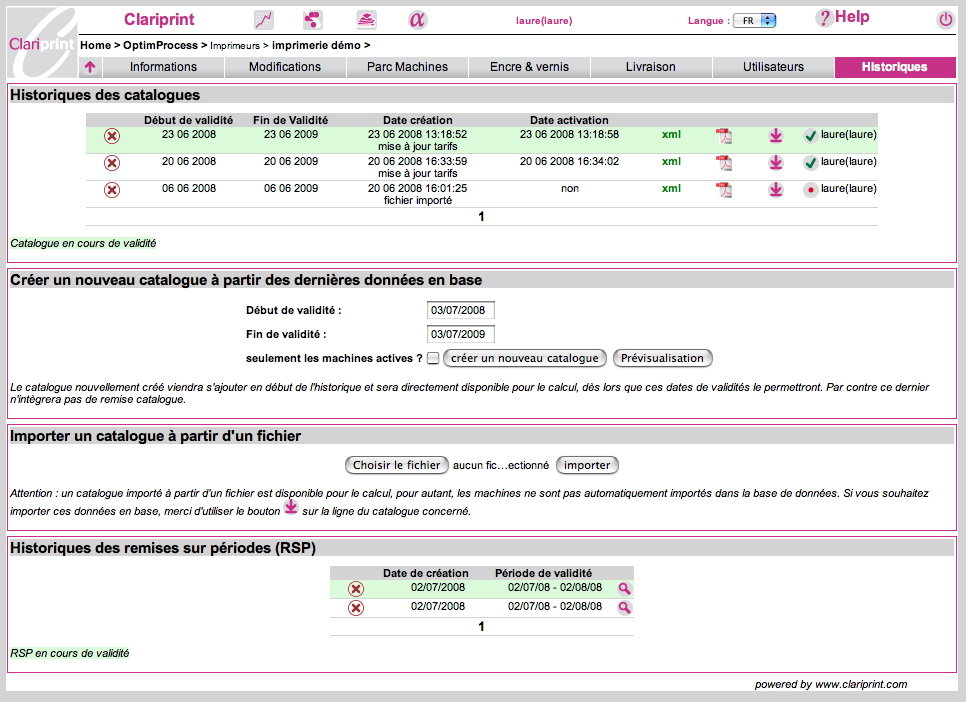Toggle green check status of first catalogue
The width and height of the screenshot is (966, 702).
[810, 136]
